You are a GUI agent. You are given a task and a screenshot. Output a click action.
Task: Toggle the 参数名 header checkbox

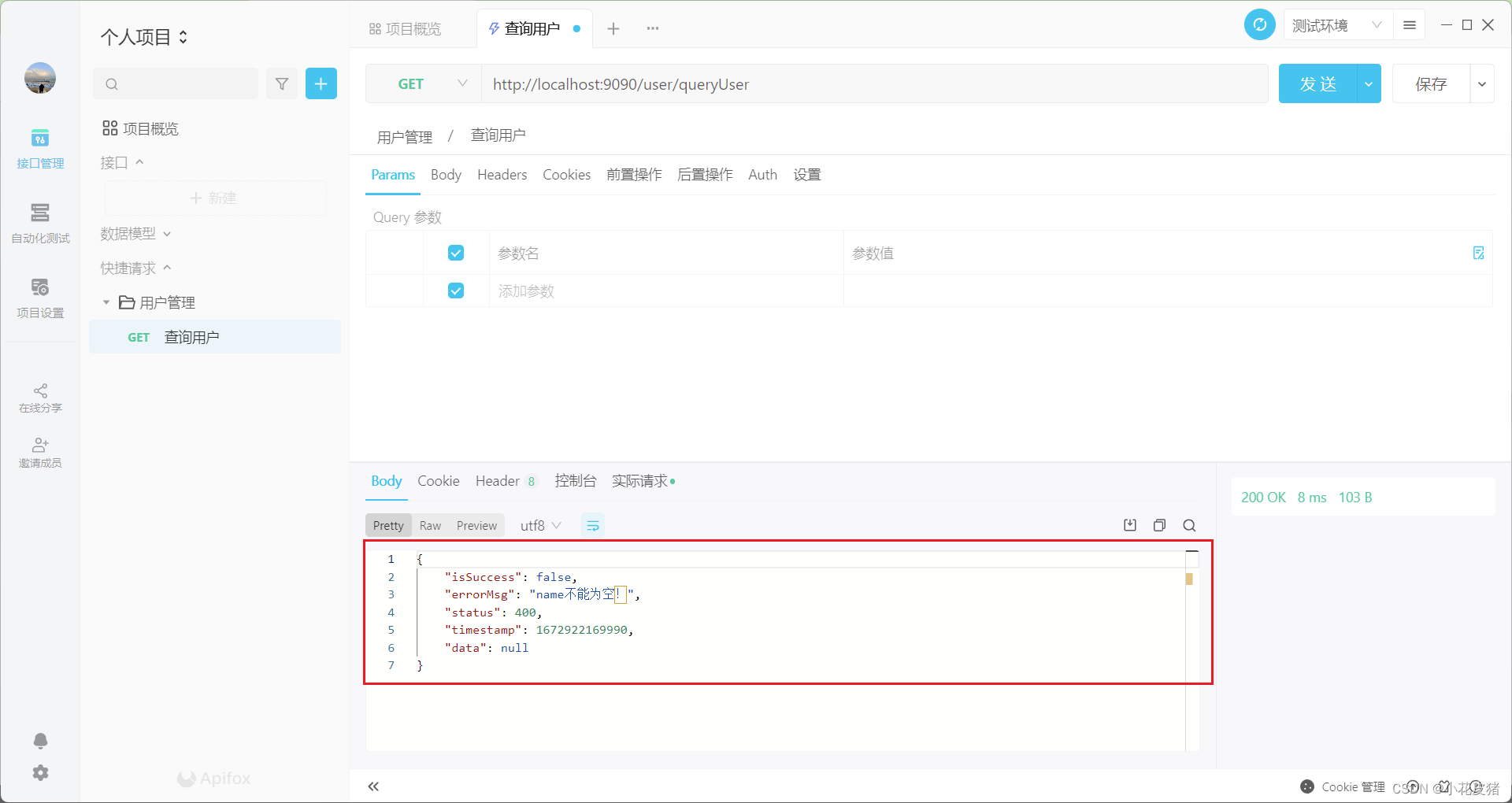click(456, 253)
